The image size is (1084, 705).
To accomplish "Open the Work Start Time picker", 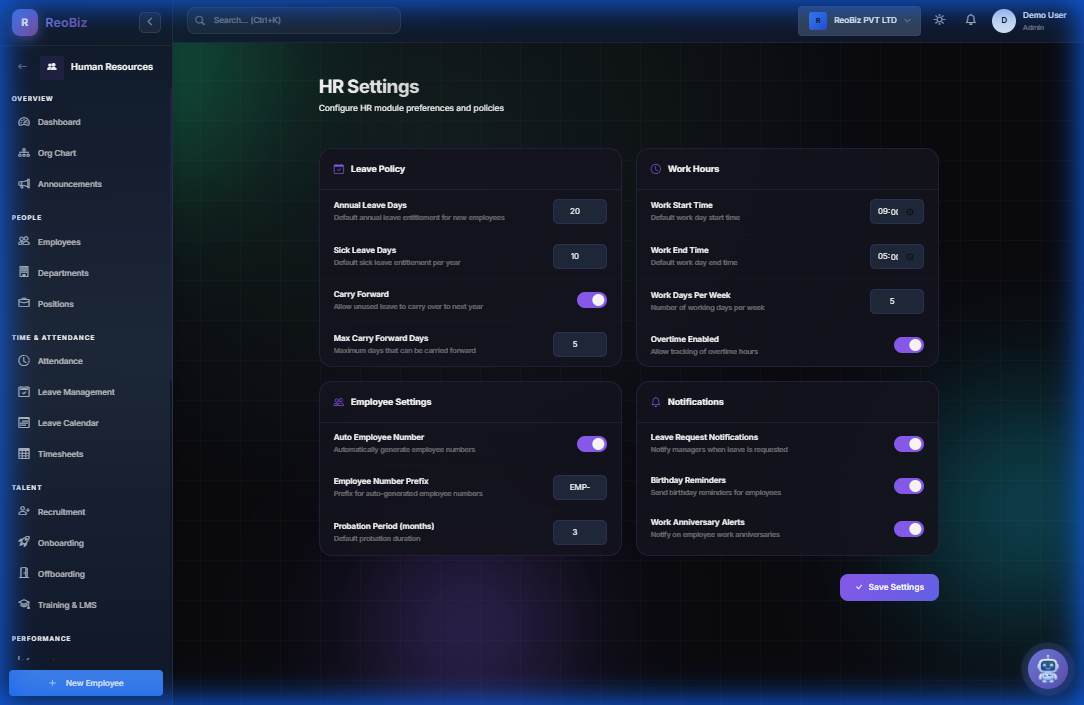I will click(896, 211).
